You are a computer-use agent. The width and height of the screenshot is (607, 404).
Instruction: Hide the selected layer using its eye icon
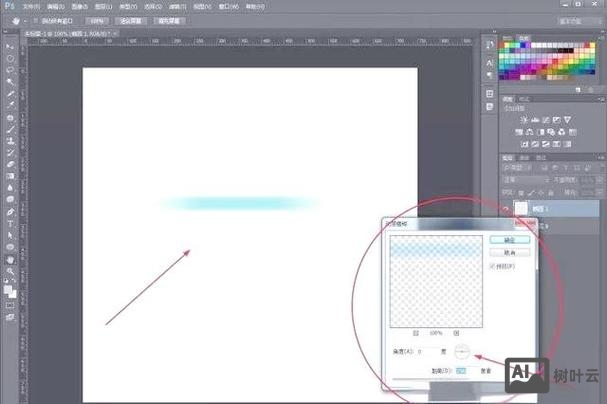[x=506, y=208]
